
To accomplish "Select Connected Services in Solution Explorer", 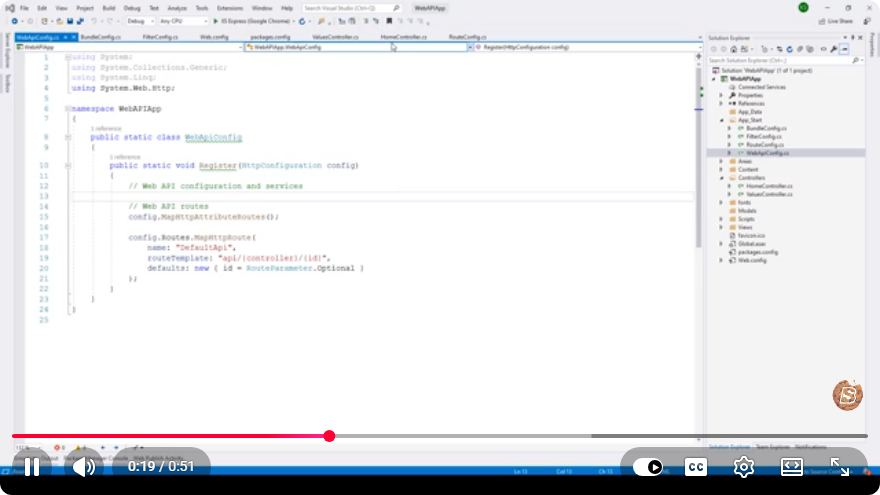I will [762, 88].
